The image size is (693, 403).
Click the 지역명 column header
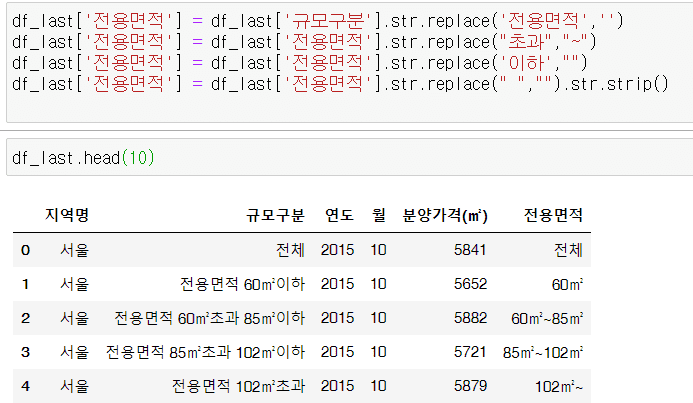[x=67, y=215]
